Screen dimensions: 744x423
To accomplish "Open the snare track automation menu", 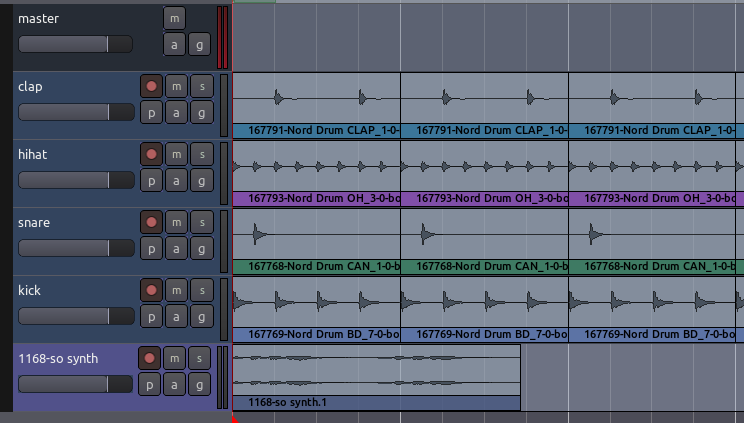I will point(177,249).
